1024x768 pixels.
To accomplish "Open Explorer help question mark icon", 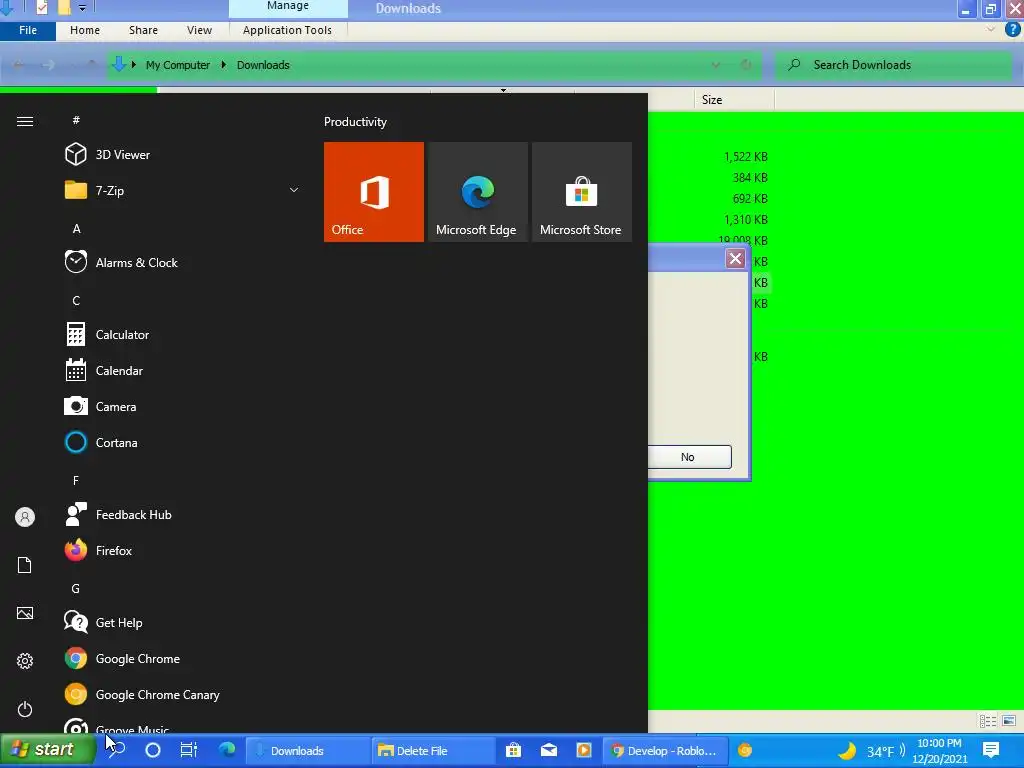I will click(x=1012, y=29).
